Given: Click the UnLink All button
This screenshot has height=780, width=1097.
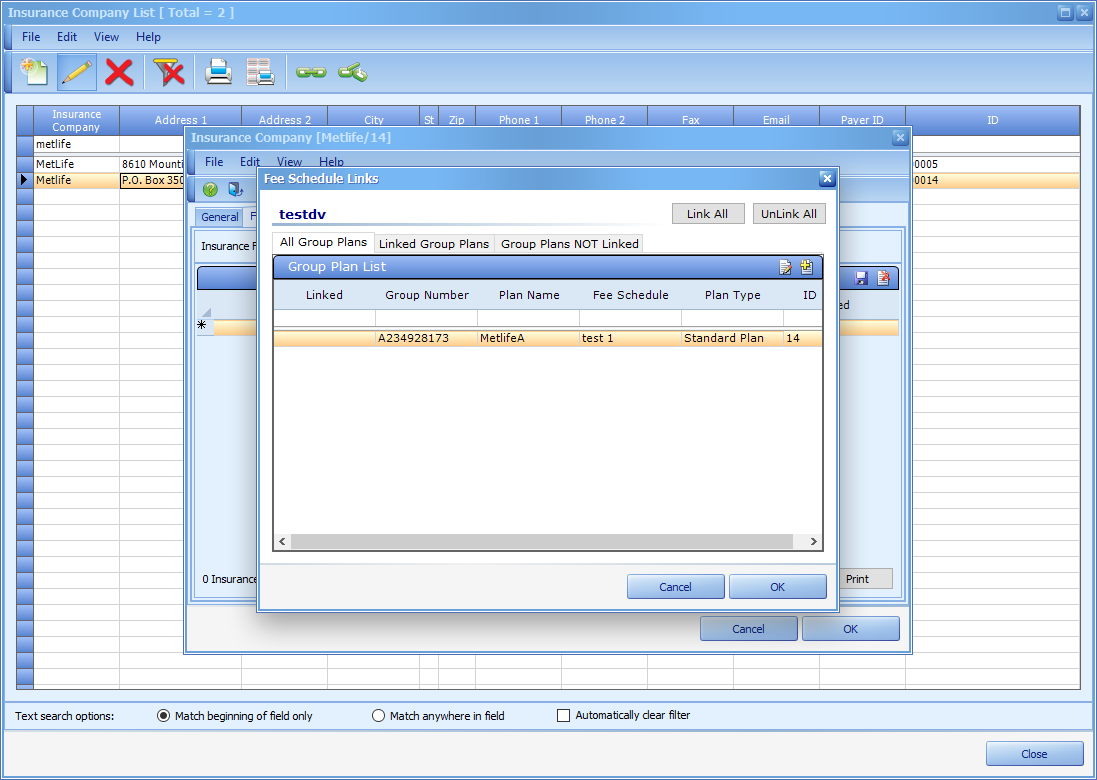Looking at the screenshot, I should click(789, 213).
